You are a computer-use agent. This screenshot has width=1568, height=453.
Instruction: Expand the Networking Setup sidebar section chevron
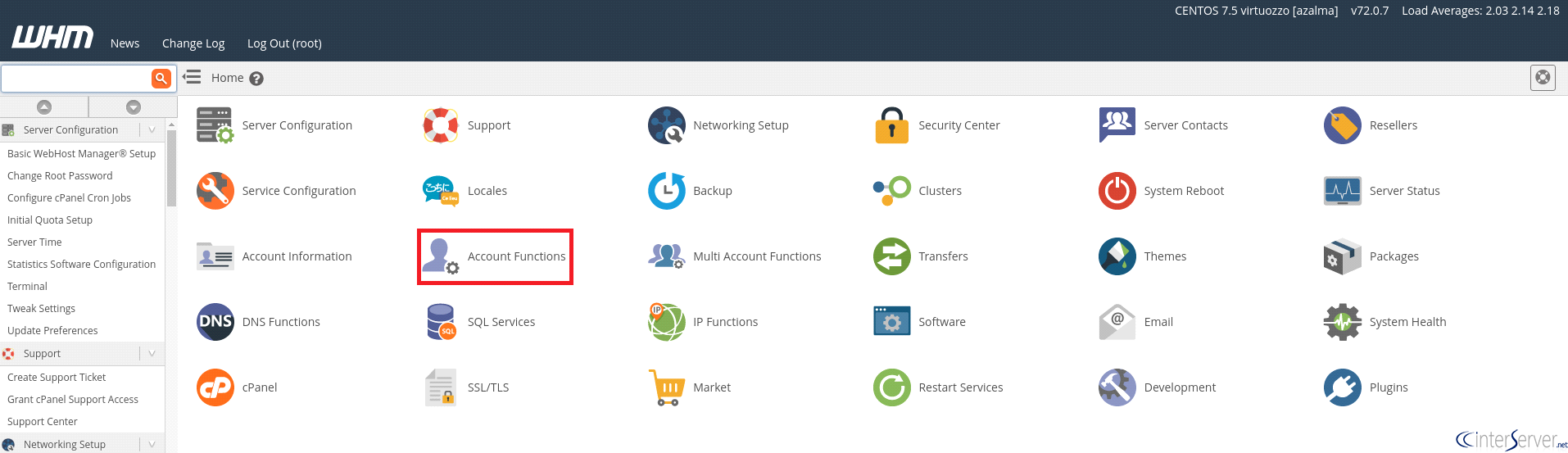click(x=152, y=444)
